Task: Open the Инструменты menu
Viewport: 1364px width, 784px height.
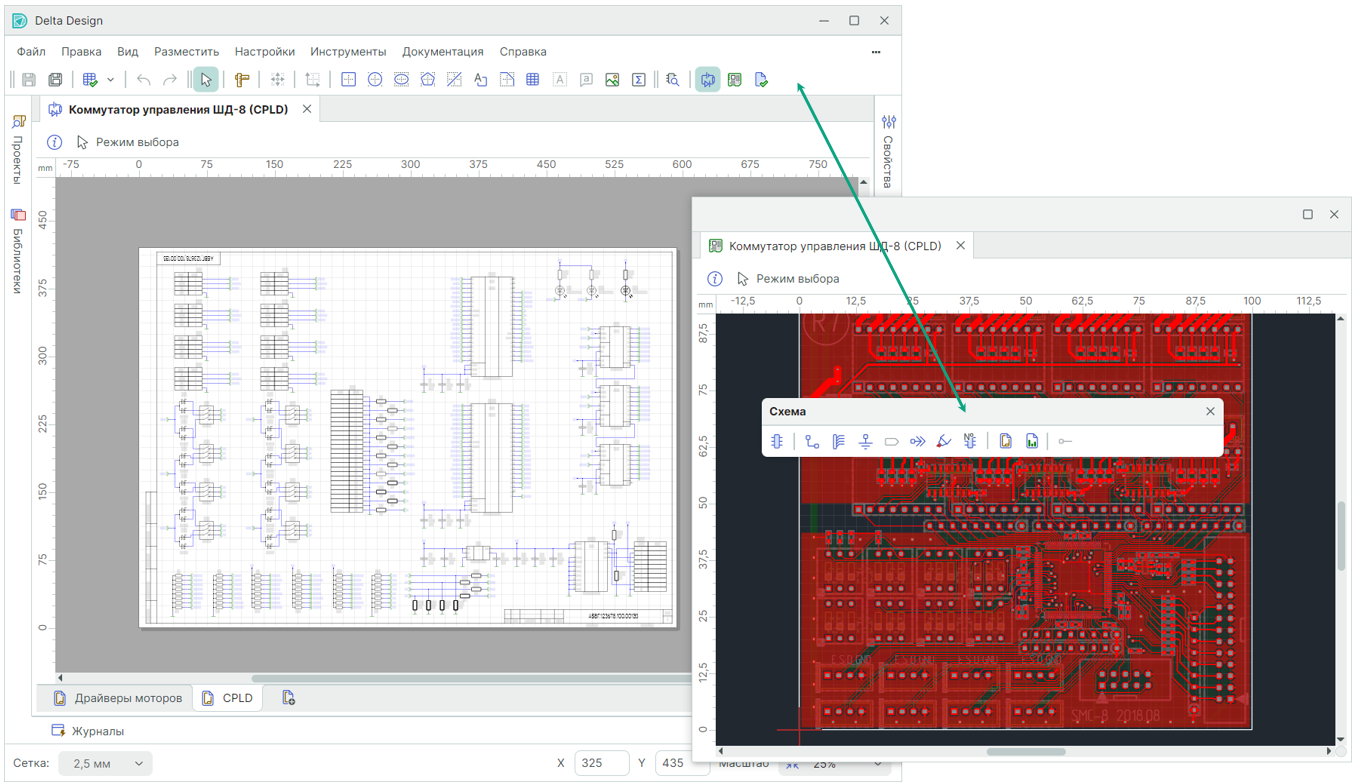Action: tap(347, 52)
